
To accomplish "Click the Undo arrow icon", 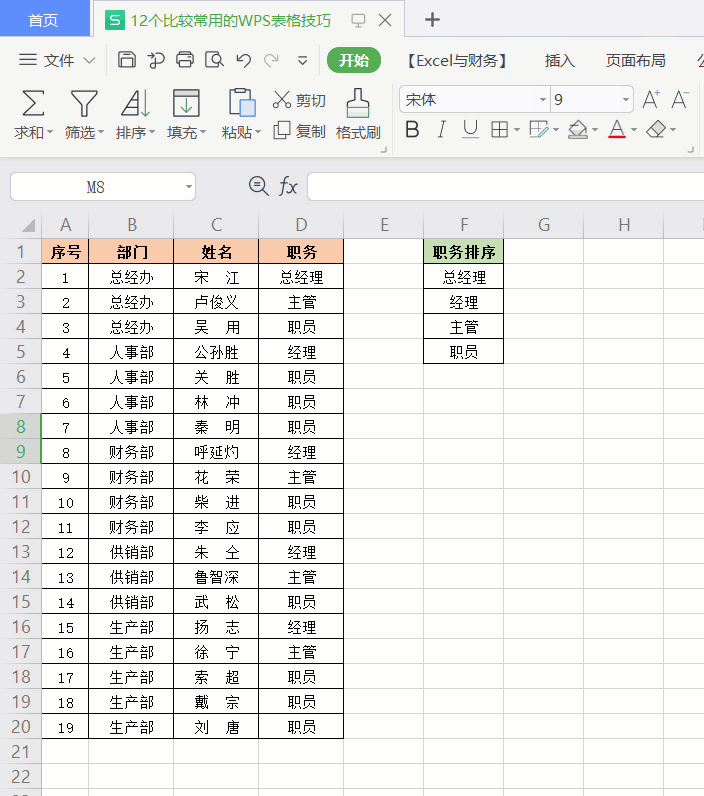I will coord(243,60).
